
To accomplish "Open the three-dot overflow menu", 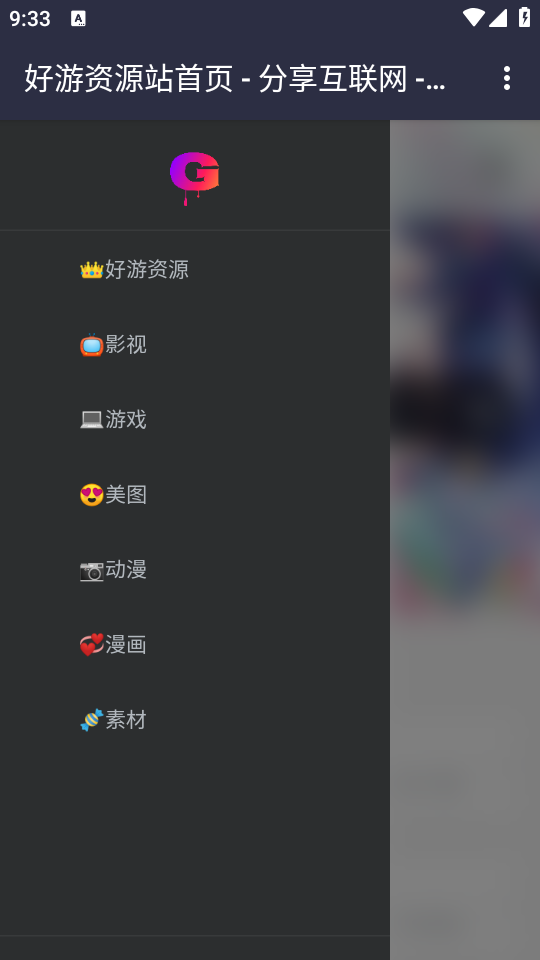I will pyautogui.click(x=506, y=78).
